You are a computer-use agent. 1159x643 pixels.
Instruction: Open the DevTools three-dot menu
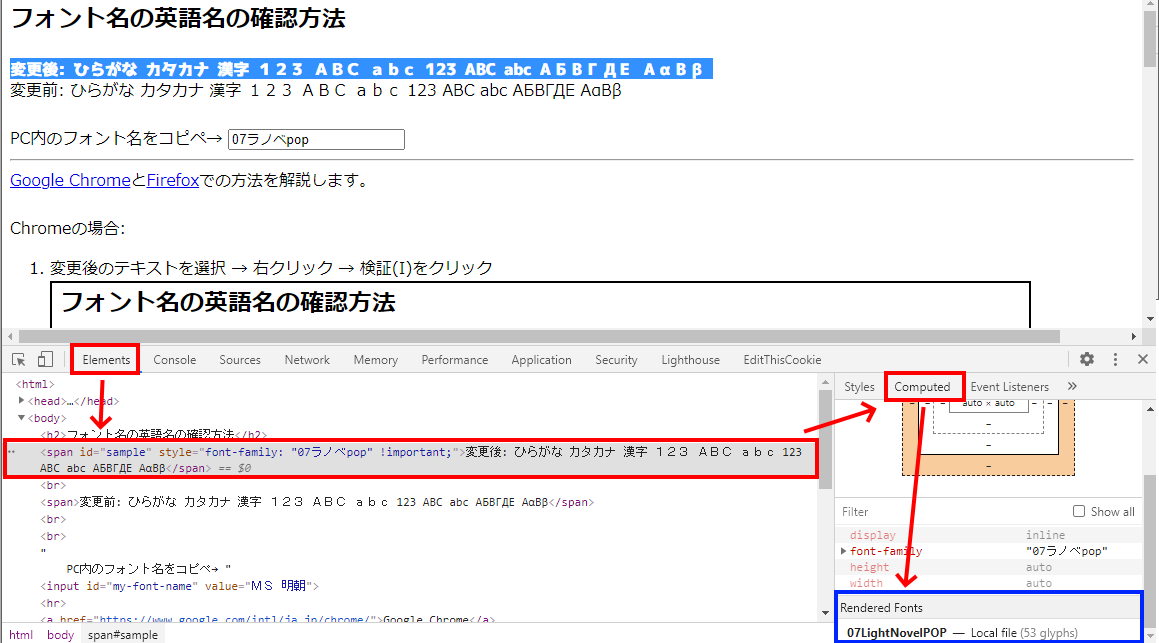[1115, 360]
